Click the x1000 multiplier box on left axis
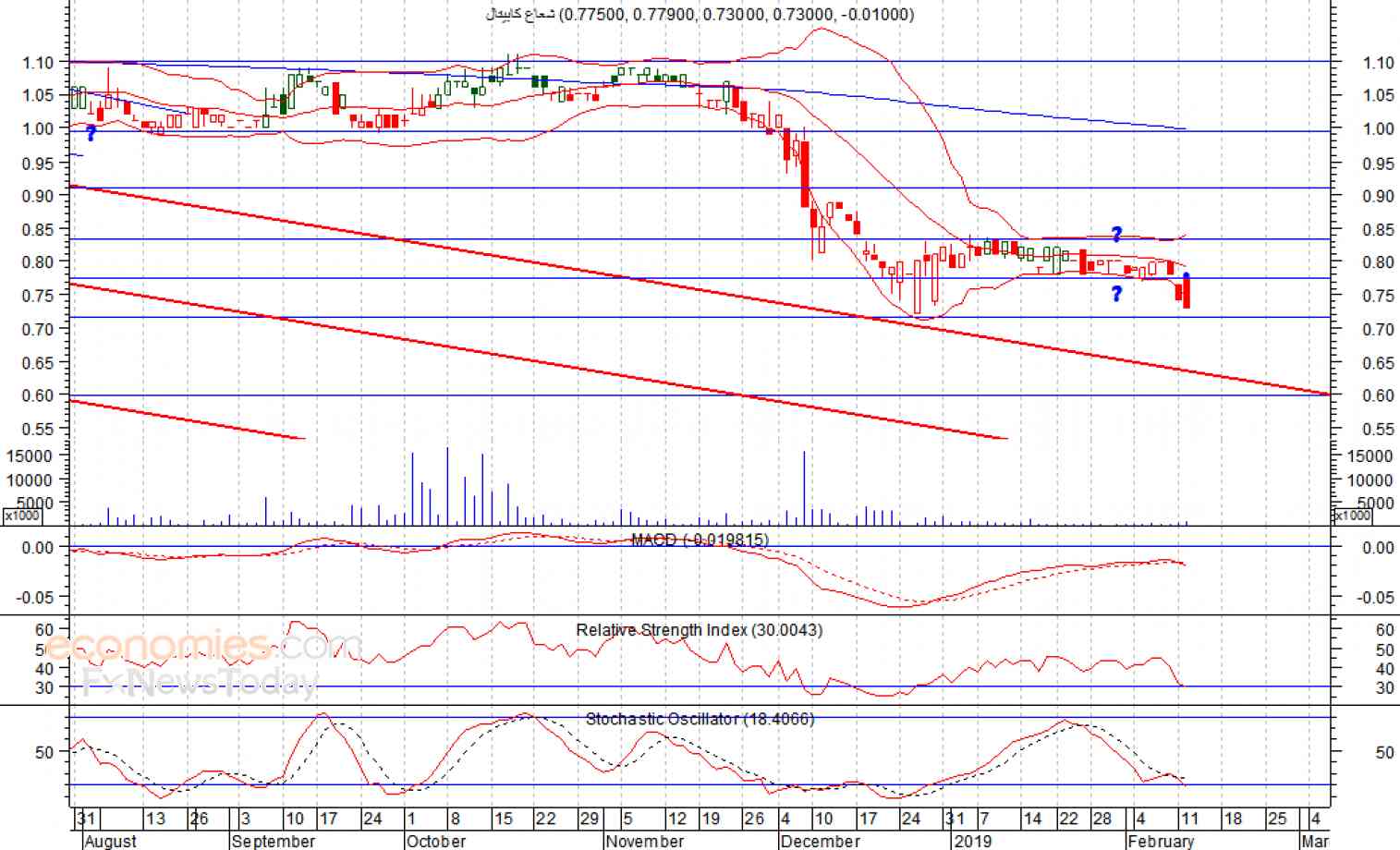 (x=22, y=516)
